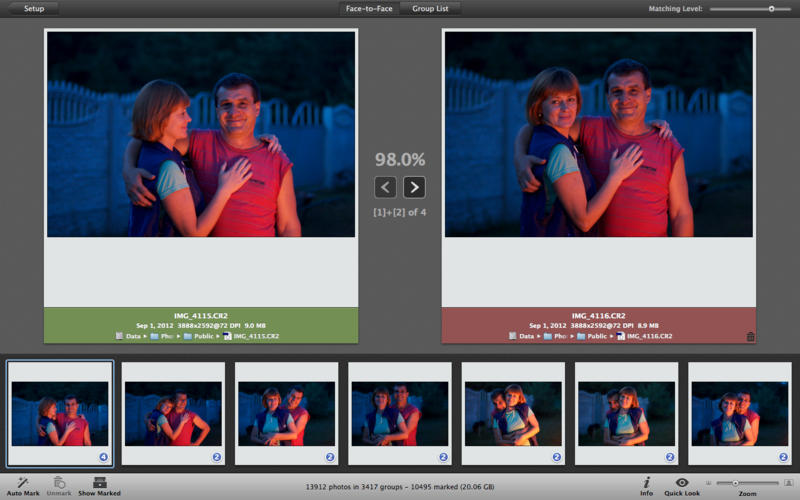Click the IMG_4116.CR2 file icon in path
The image size is (800, 500).
pos(621,336)
